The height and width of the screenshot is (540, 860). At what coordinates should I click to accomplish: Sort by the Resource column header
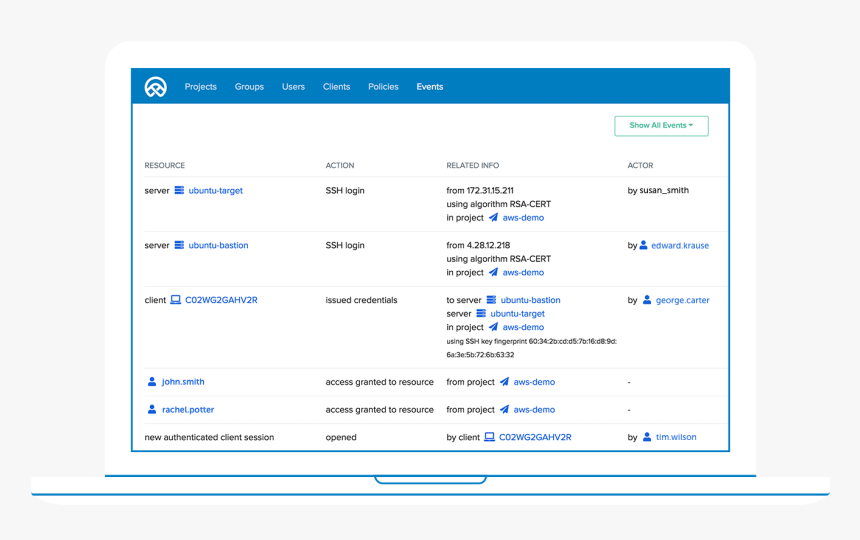[x=165, y=165]
